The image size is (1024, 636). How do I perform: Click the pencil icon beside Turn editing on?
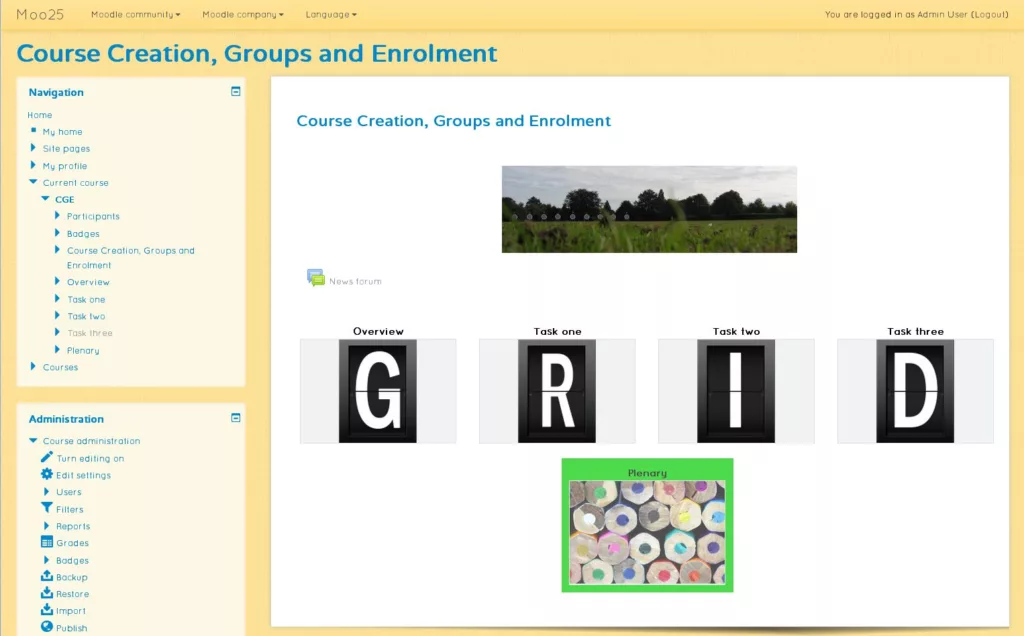pyautogui.click(x=46, y=458)
